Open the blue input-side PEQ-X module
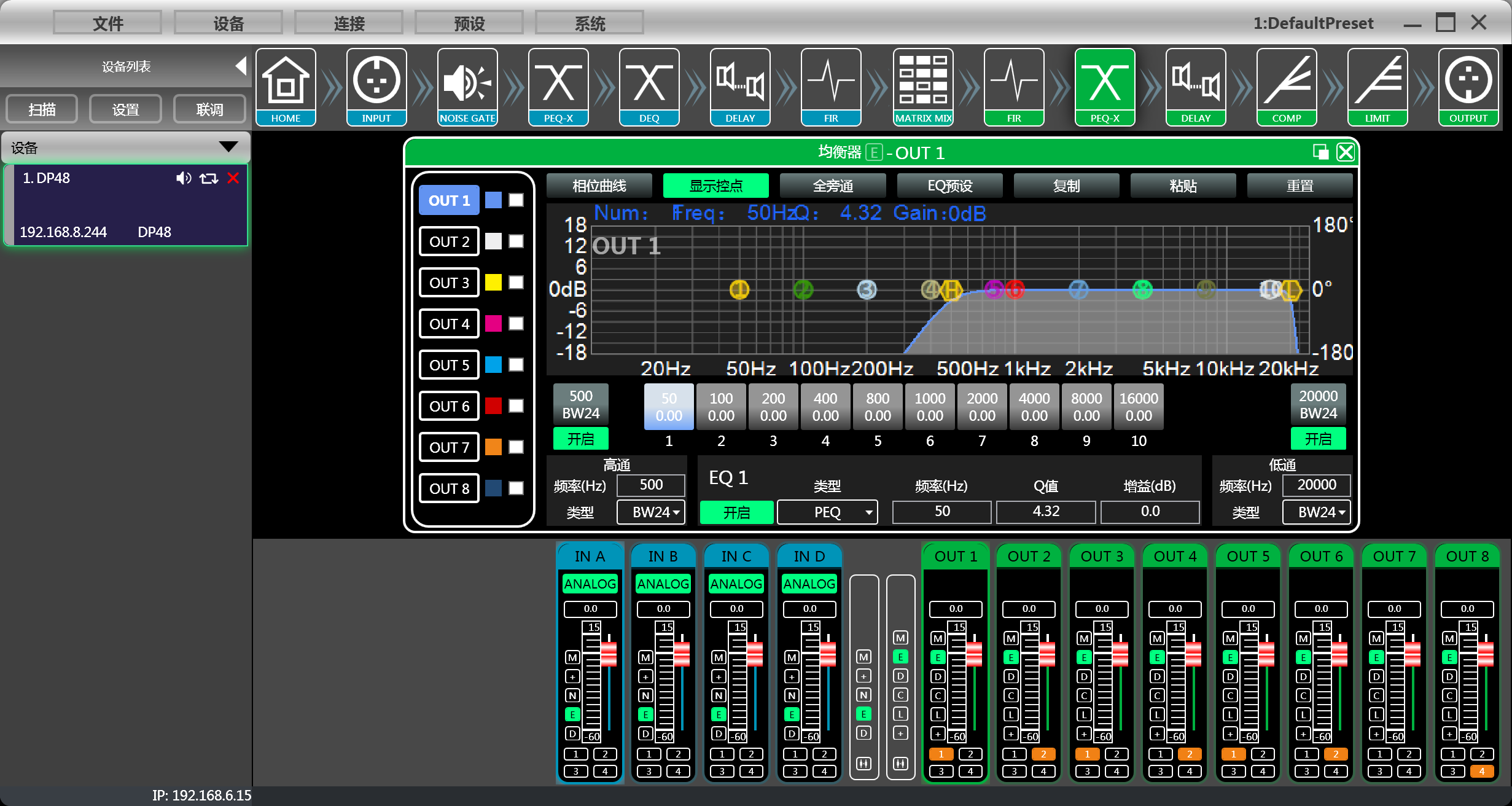Viewport: 1512px width, 806px height. [558, 87]
